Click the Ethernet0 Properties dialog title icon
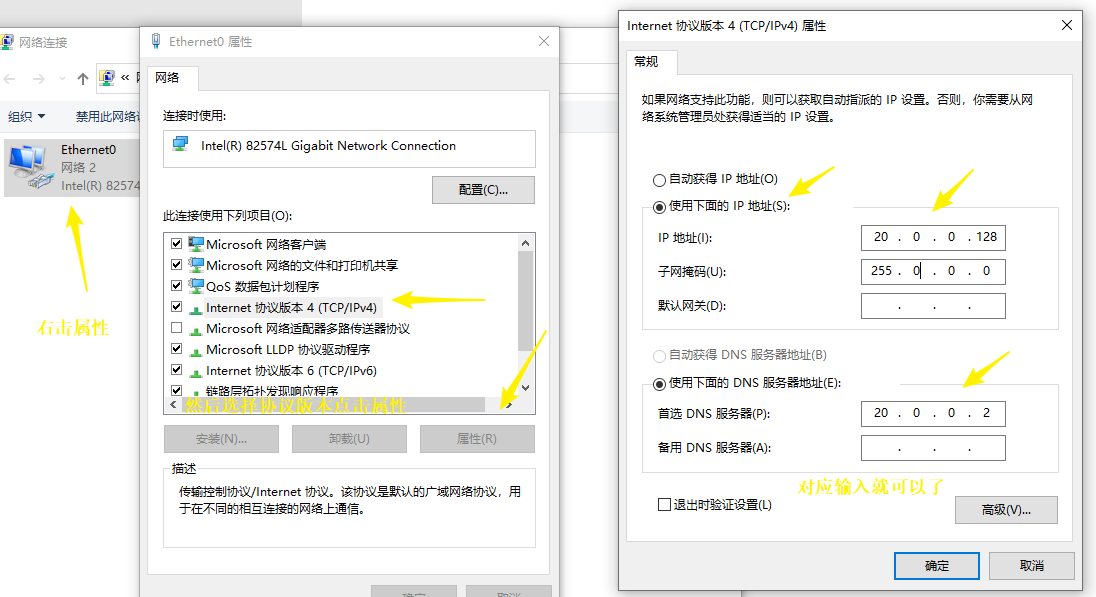1096x597 pixels. coord(156,41)
